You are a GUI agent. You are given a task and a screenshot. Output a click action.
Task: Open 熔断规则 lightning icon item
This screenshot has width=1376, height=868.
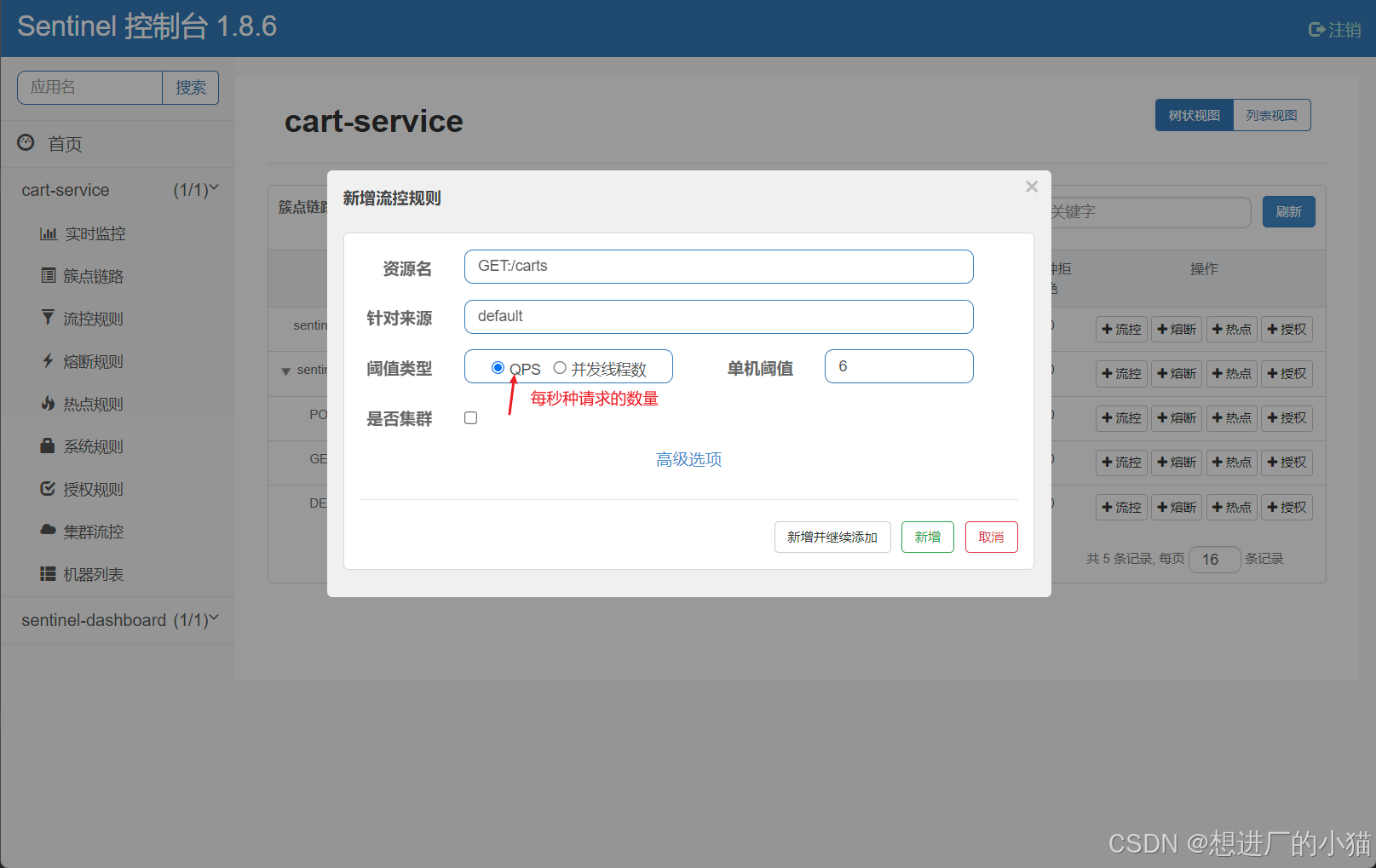click(49, 360)
